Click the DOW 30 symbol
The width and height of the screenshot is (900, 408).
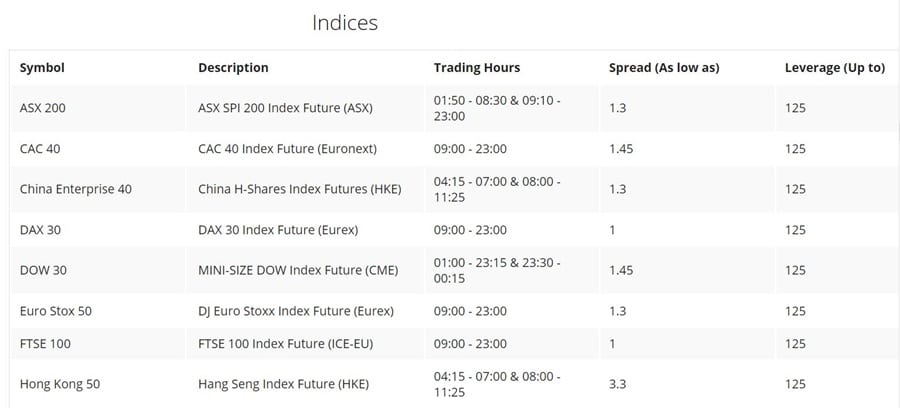pos(43,270)
